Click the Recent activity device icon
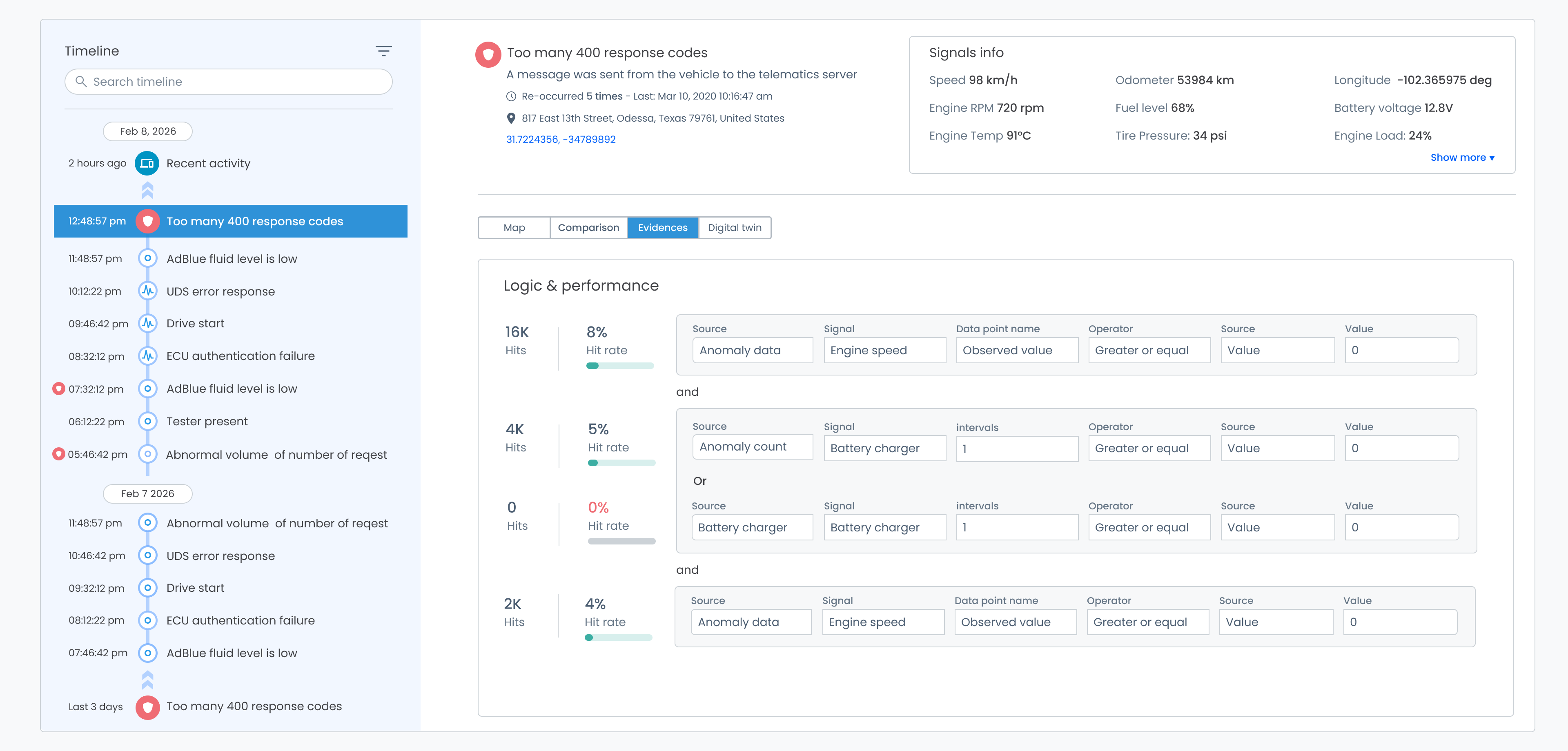The width and height of the screenshot is (1568, 751). pyautogui.click(x=147, y=163)
